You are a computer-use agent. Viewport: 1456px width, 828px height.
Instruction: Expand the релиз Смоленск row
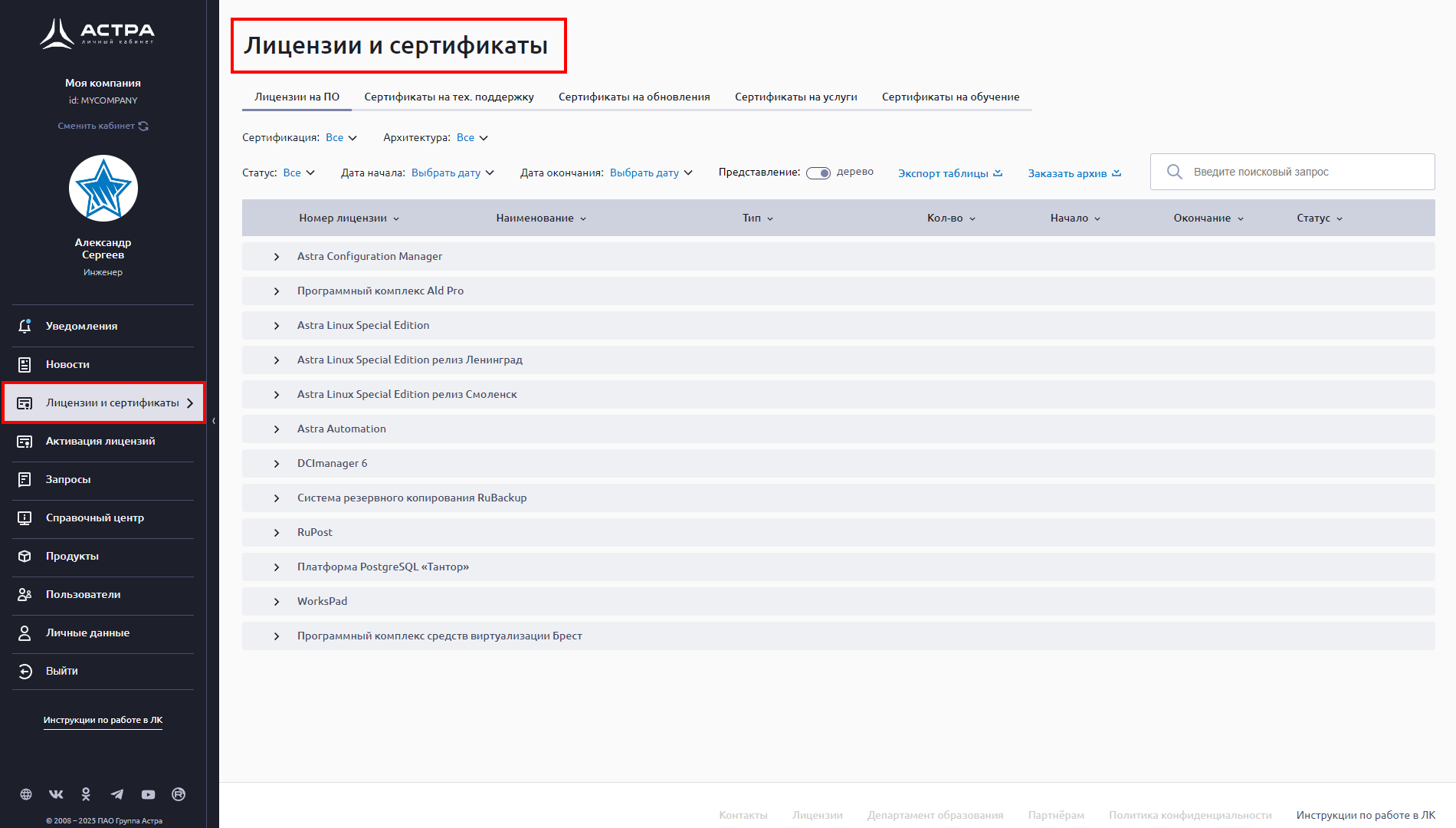pyautogui.click(x=277, y=395)
